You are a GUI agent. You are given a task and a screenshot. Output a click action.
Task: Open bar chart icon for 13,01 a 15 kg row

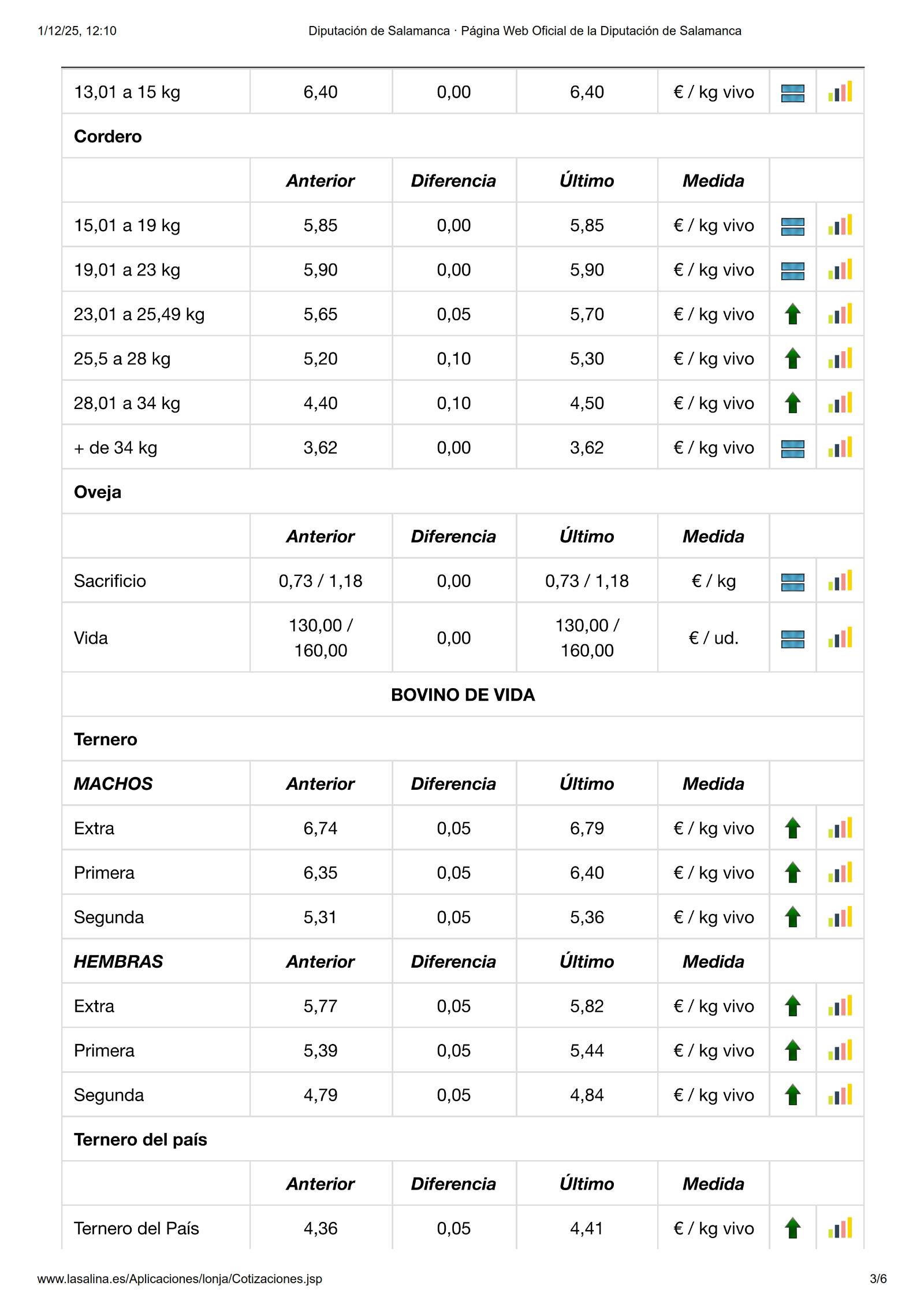coord(840,92)
